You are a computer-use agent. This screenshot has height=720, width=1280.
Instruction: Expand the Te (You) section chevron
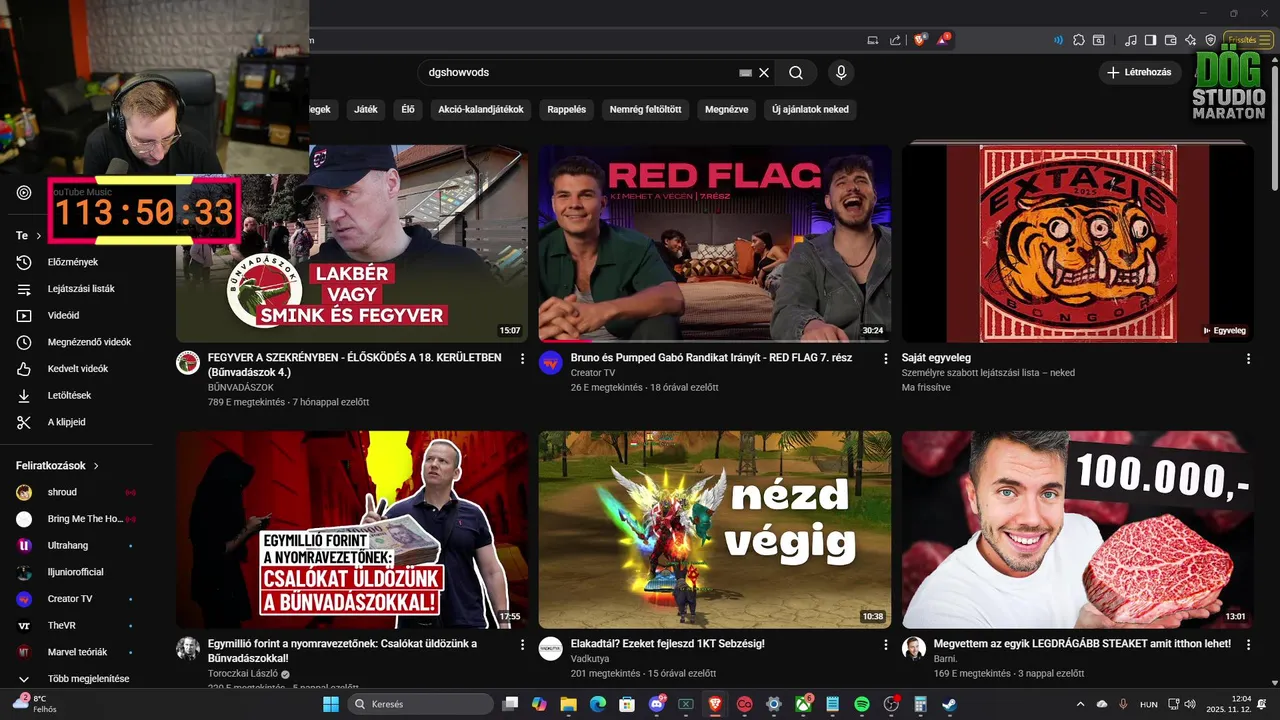pos(38,236)
